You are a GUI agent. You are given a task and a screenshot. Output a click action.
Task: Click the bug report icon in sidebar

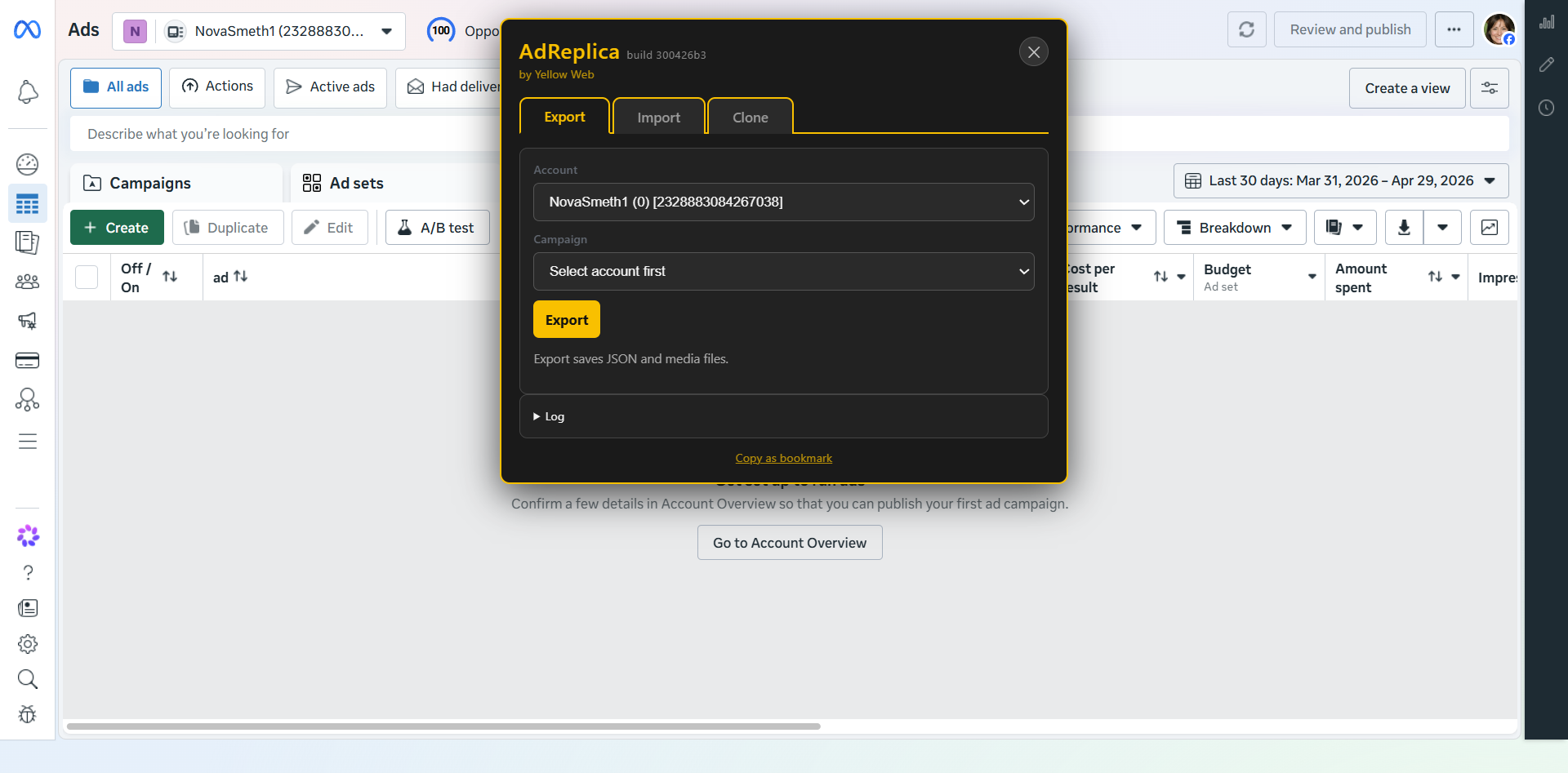(28, 715)
